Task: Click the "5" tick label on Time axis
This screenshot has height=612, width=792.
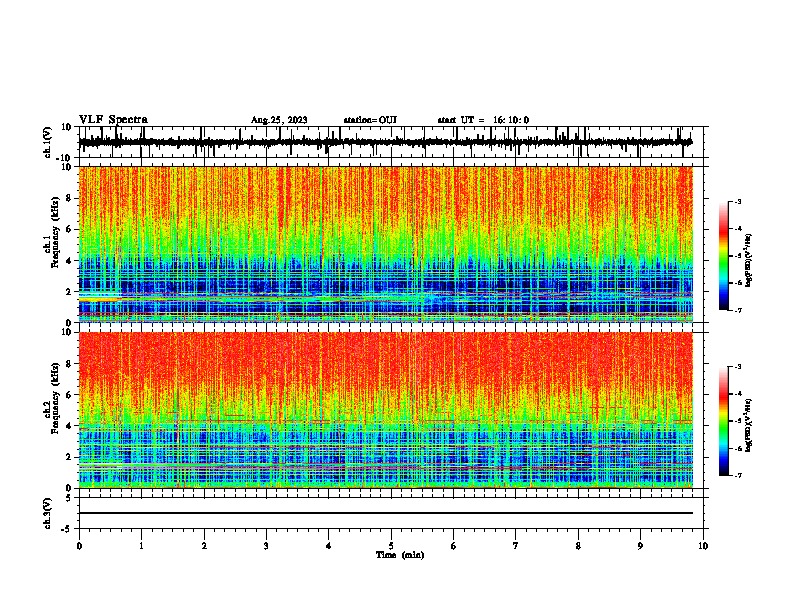Action: [x=391, y=546]
